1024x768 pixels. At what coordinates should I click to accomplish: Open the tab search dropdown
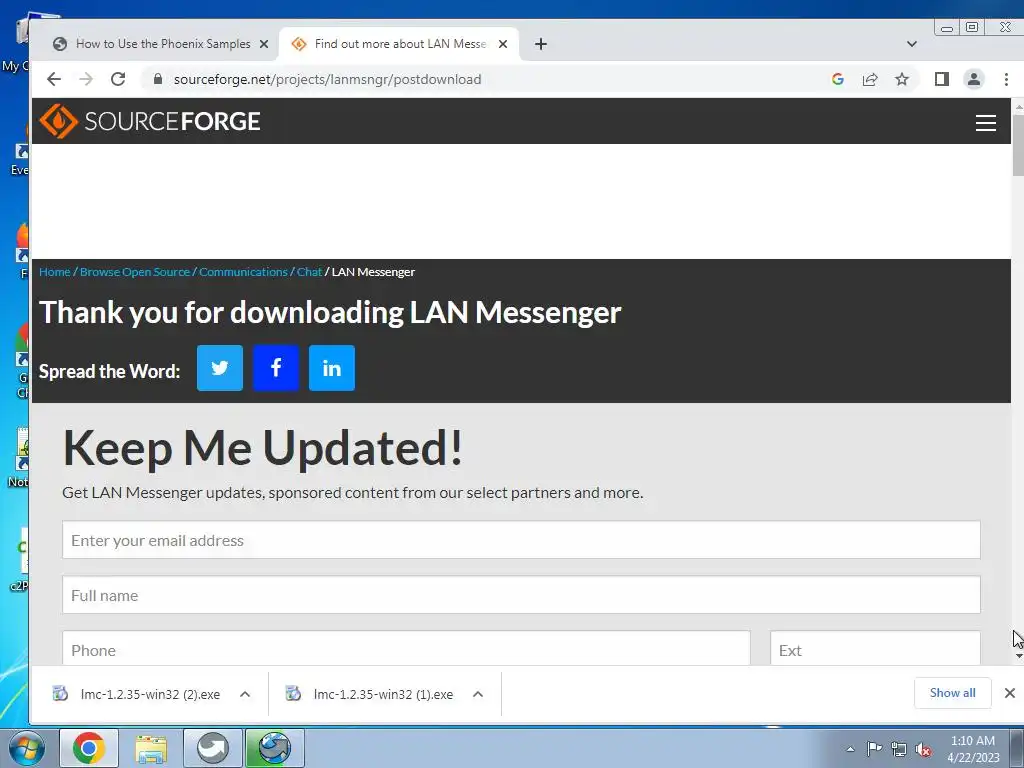[912, 44]
